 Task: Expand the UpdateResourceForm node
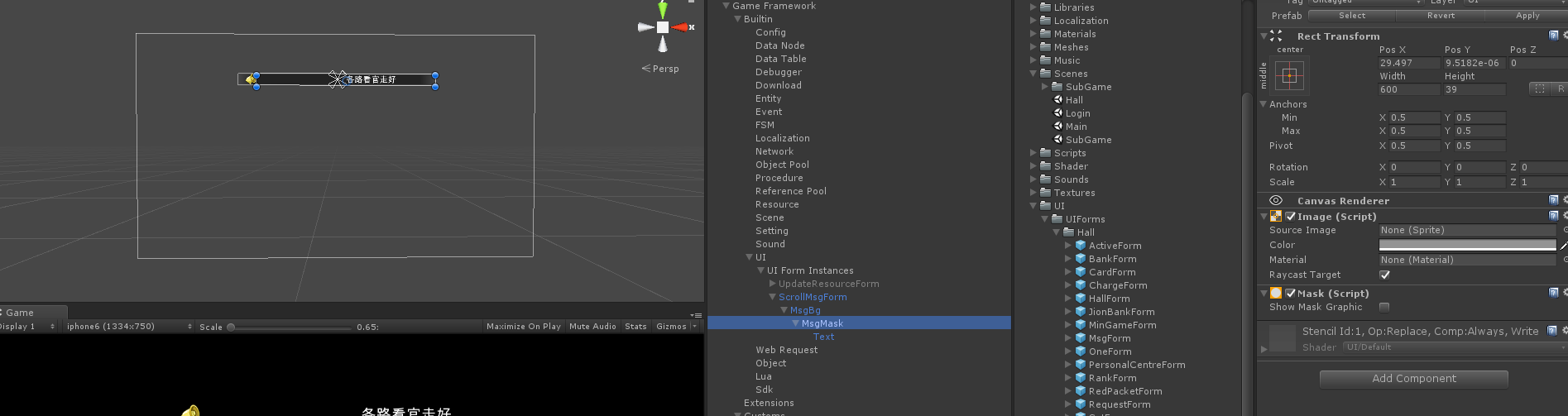tap(772, 284)
